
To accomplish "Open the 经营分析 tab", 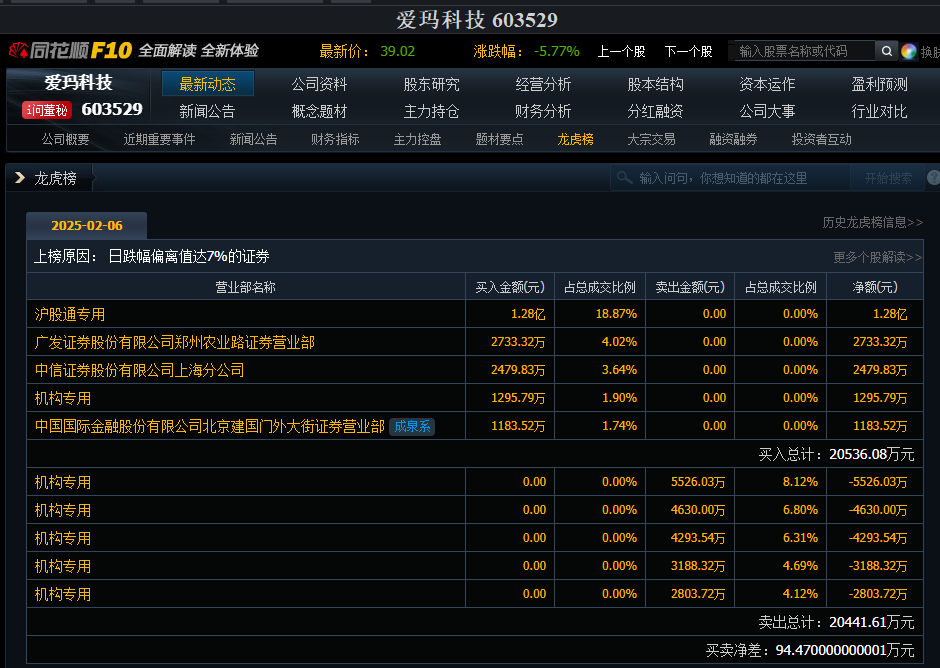I will [x=543, y=84].
